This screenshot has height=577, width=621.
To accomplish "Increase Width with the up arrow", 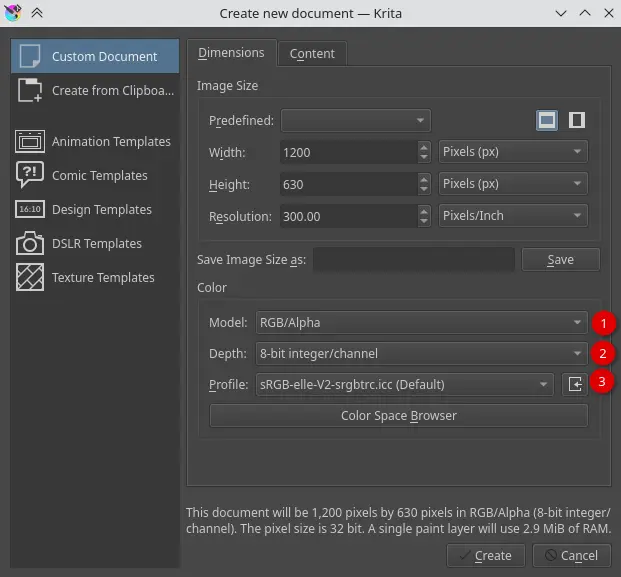I will 424,147.
